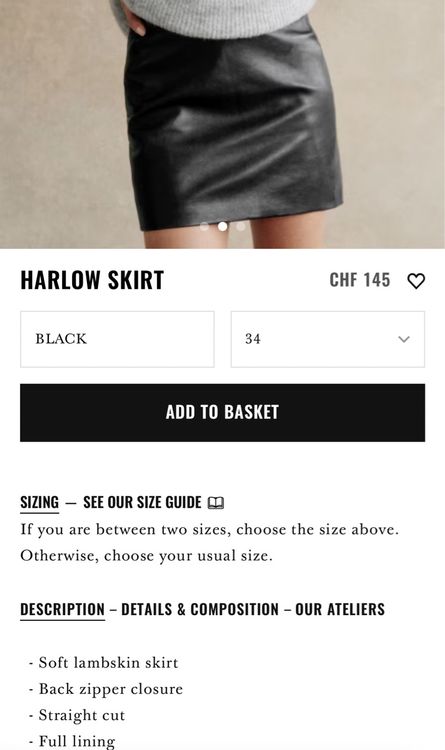Click the ADD TO BASKET button

pyautogui.click(x=222, y=412)
